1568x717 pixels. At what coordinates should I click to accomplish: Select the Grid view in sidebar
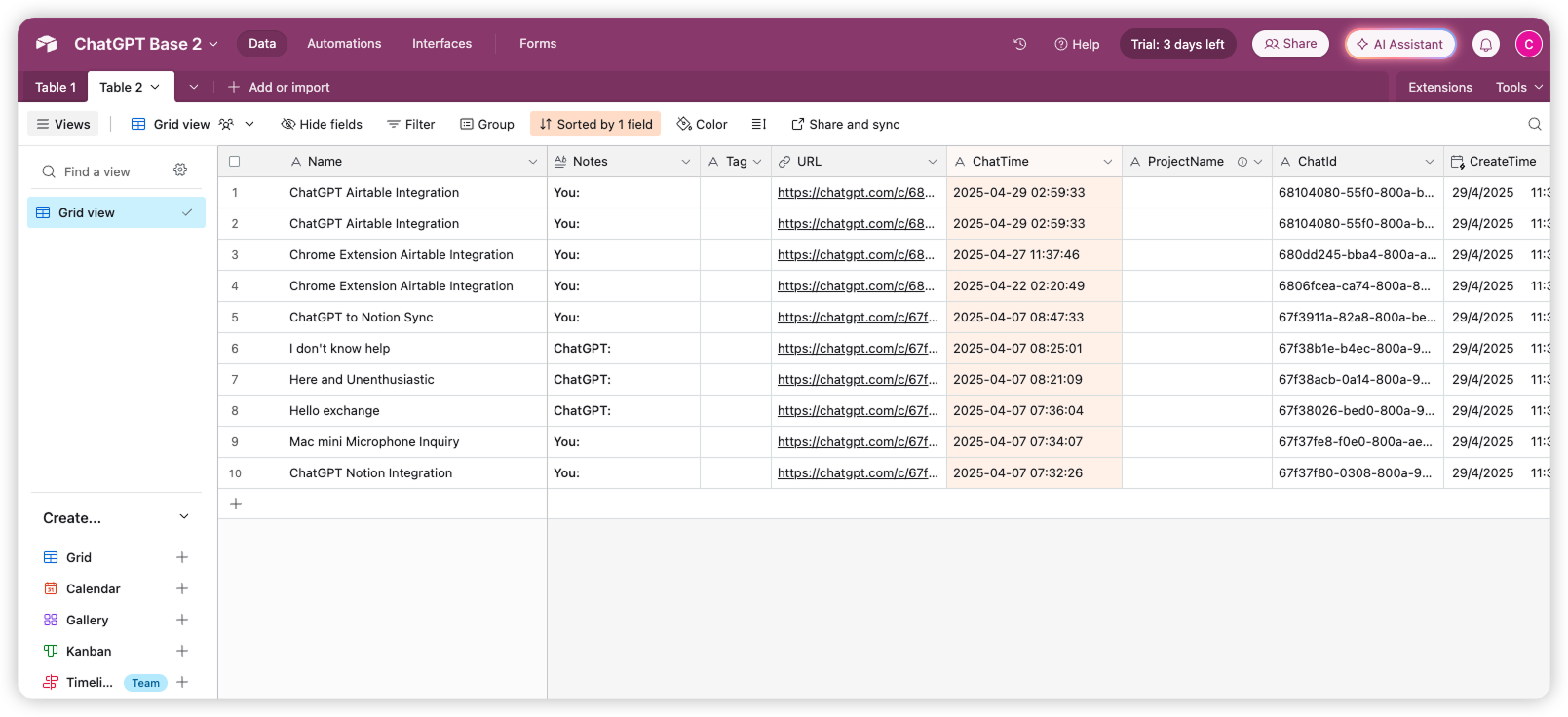116,212
